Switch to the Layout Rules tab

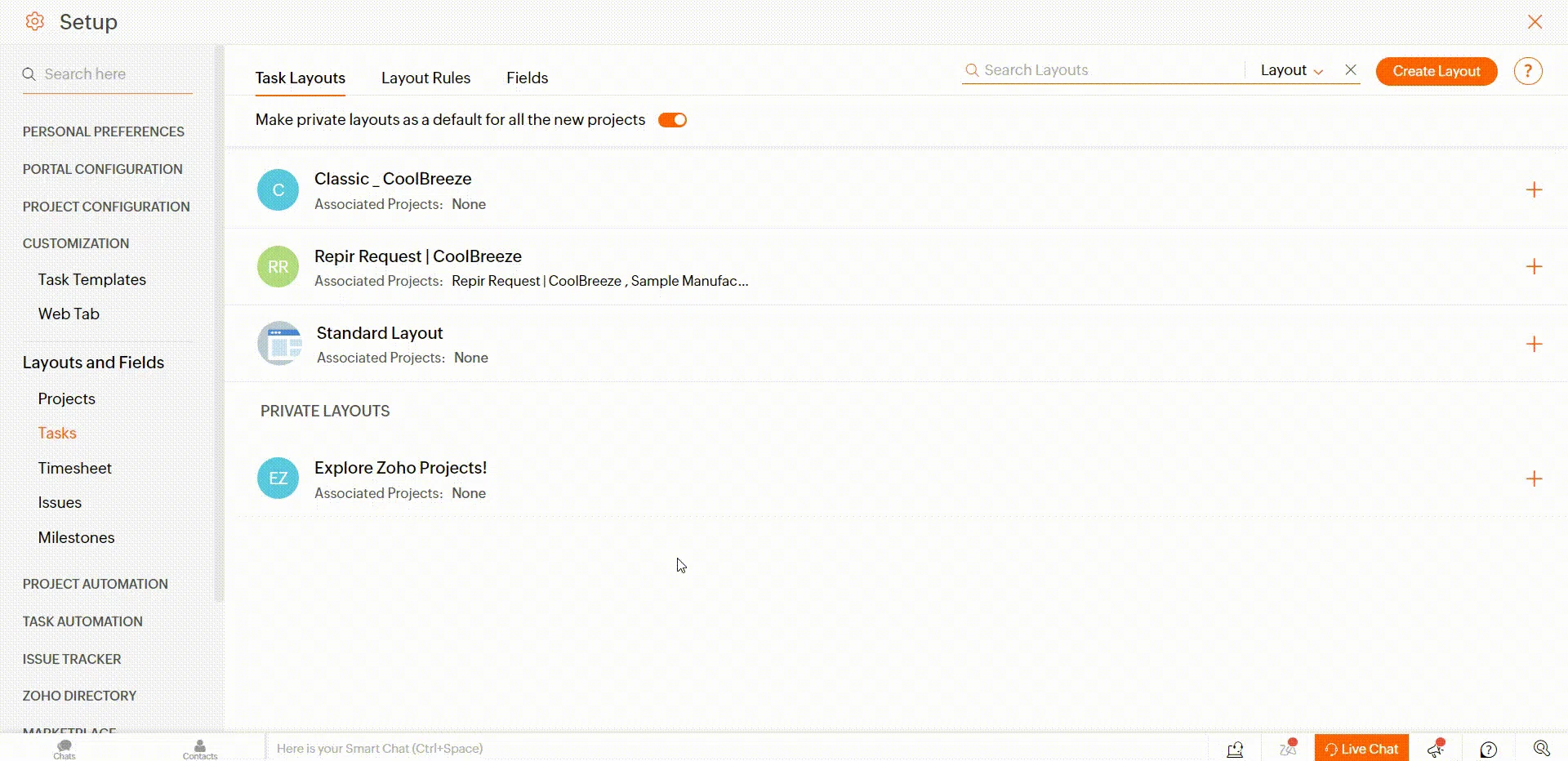pyautogui.click(x=425, y=78)
